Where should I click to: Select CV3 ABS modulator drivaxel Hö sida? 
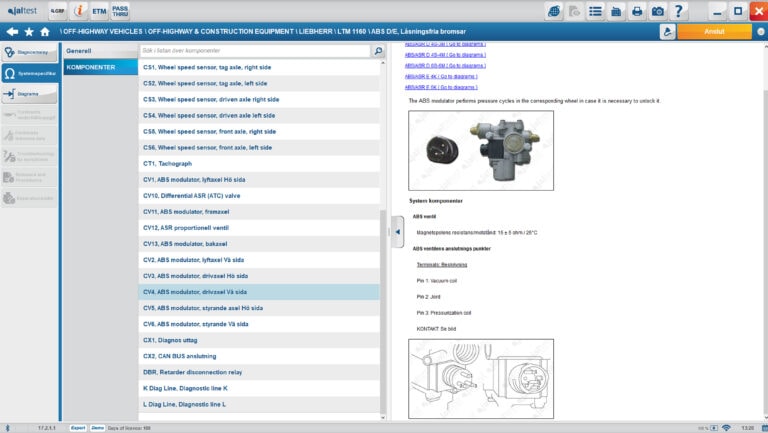(x=259, y=276)
